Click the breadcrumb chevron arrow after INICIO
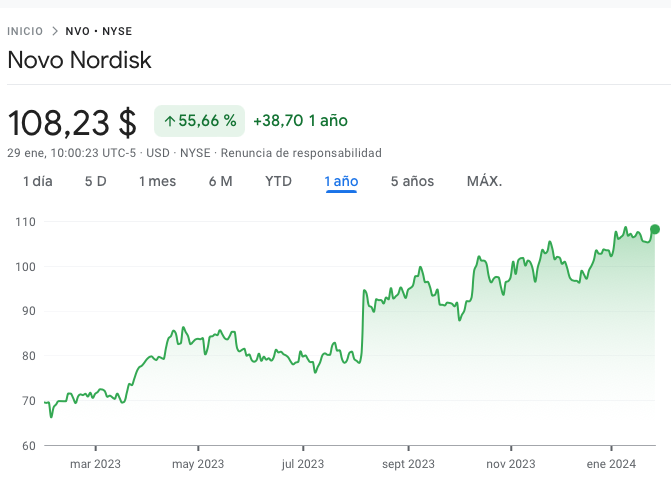 tap(56, 31)
